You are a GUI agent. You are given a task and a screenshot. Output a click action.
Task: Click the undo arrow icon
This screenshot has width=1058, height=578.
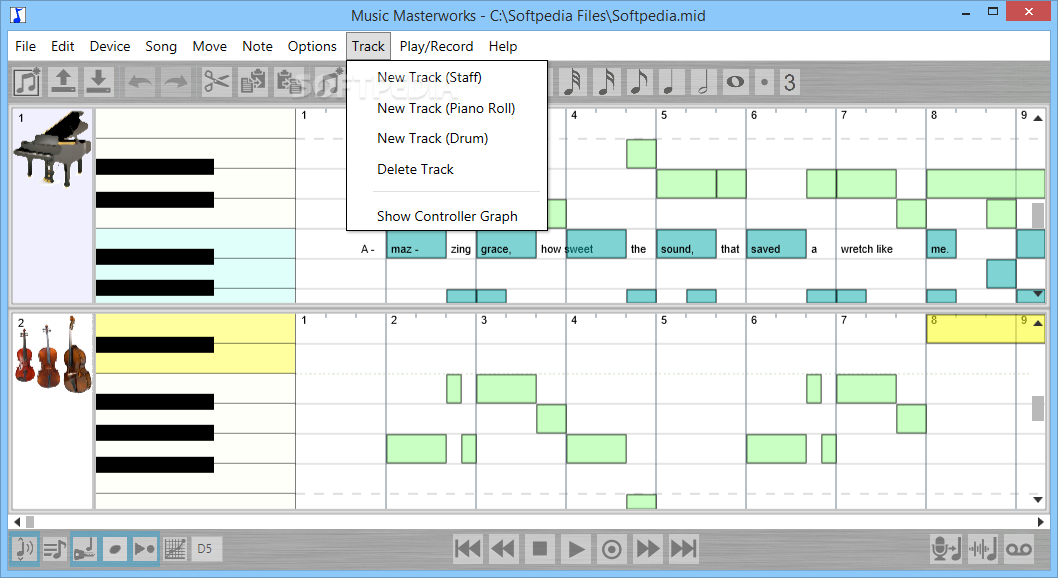141,82
